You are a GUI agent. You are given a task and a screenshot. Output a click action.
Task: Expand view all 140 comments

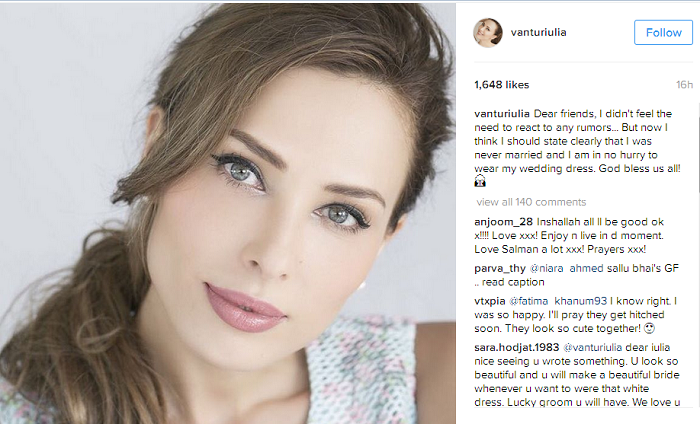[531, 202]
